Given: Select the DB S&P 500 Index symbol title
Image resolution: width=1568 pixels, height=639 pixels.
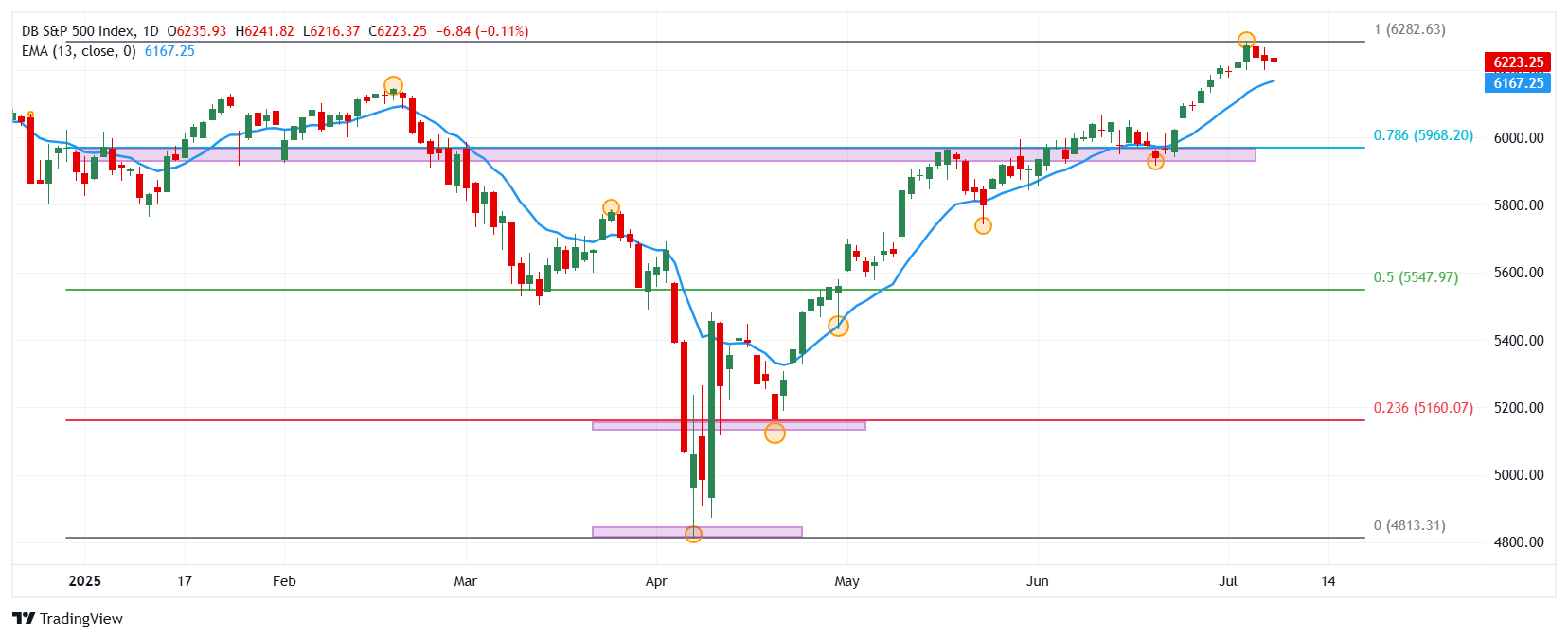Looking at the screenshot, I should 79,31.
